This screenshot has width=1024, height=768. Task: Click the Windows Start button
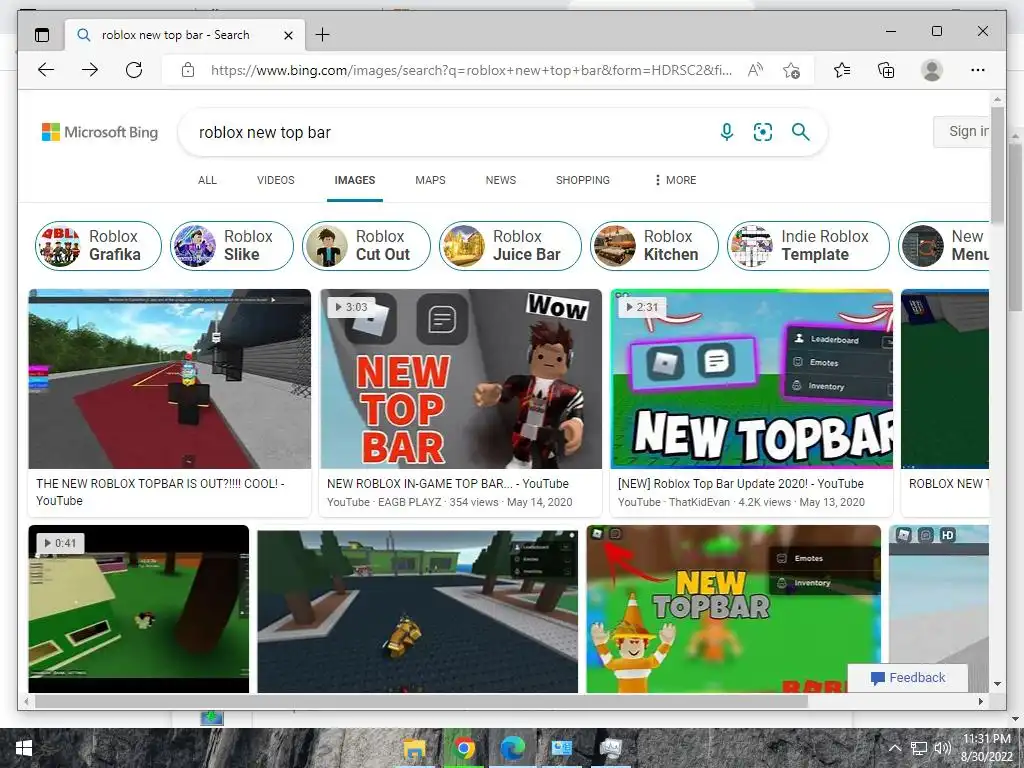(24, 748)
